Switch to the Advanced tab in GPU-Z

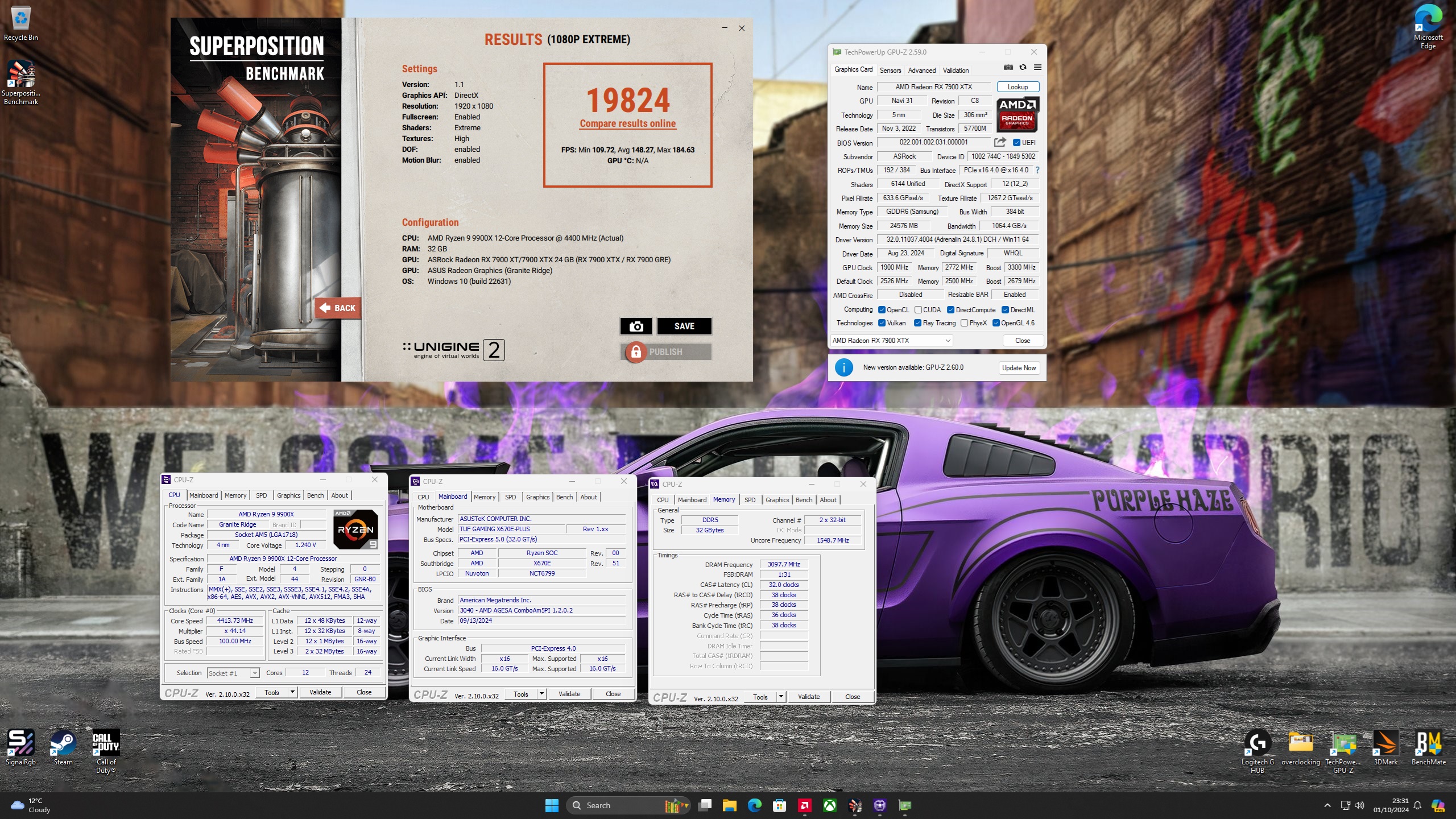click(x=921, y=71)
